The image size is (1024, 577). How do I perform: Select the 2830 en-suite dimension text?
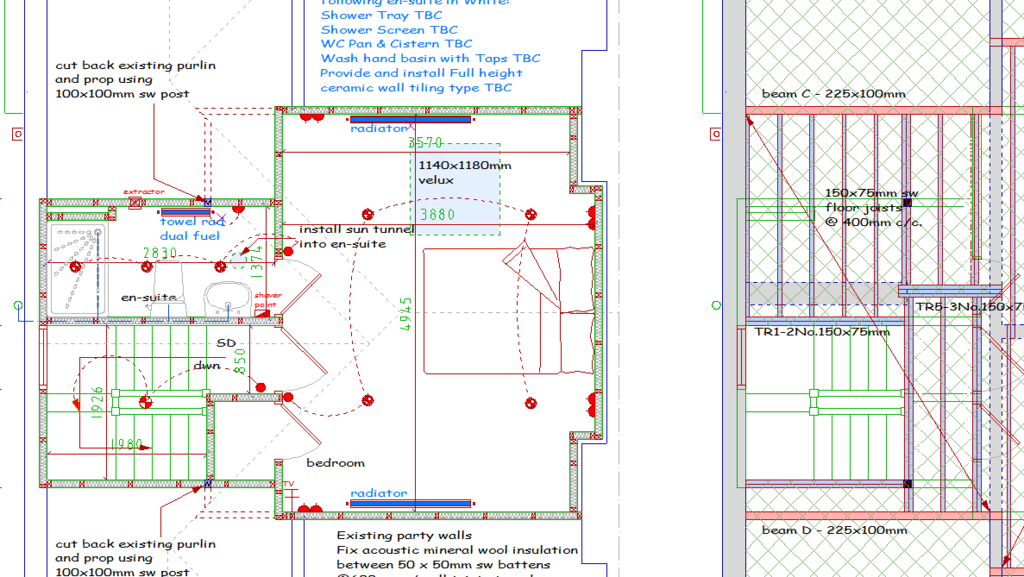161,253
